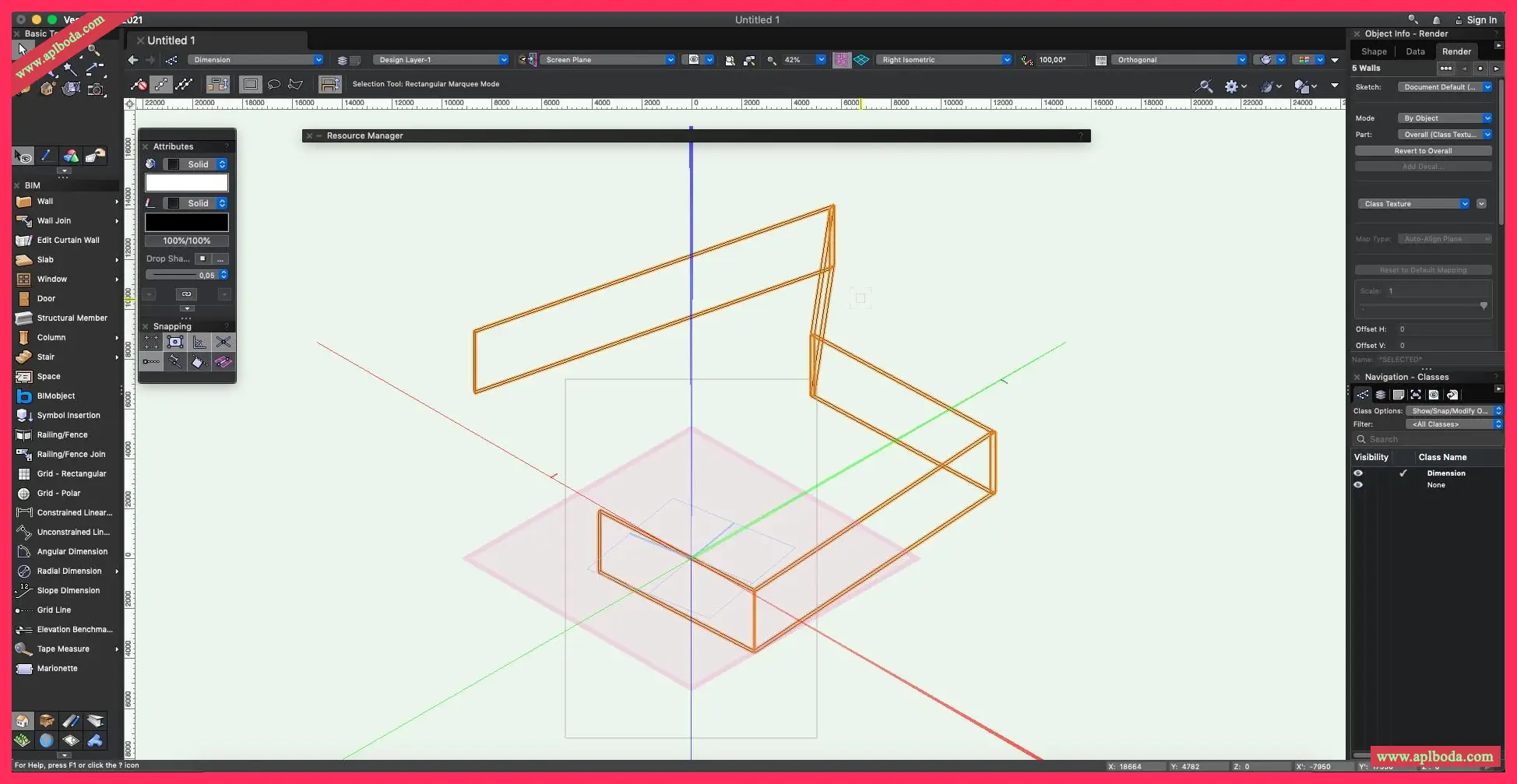The width and height of the screenshot is (1517, 784).
Task: Expand the Orthogonal projection dropdown
Action: (x=1179, y=60)
